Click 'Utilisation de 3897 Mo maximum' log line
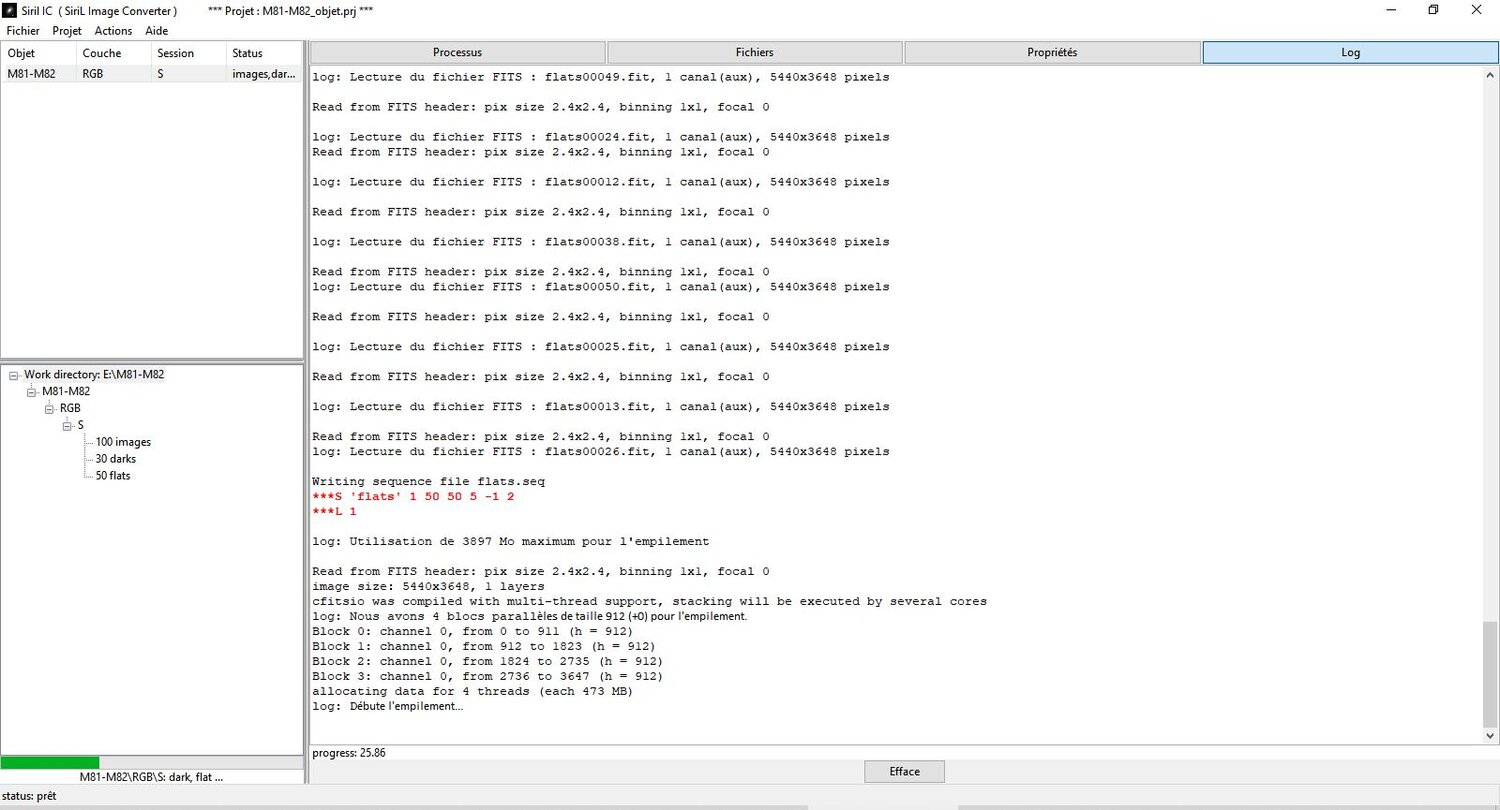The height and width of the screenshot is (810, 1500). point(510,542)
